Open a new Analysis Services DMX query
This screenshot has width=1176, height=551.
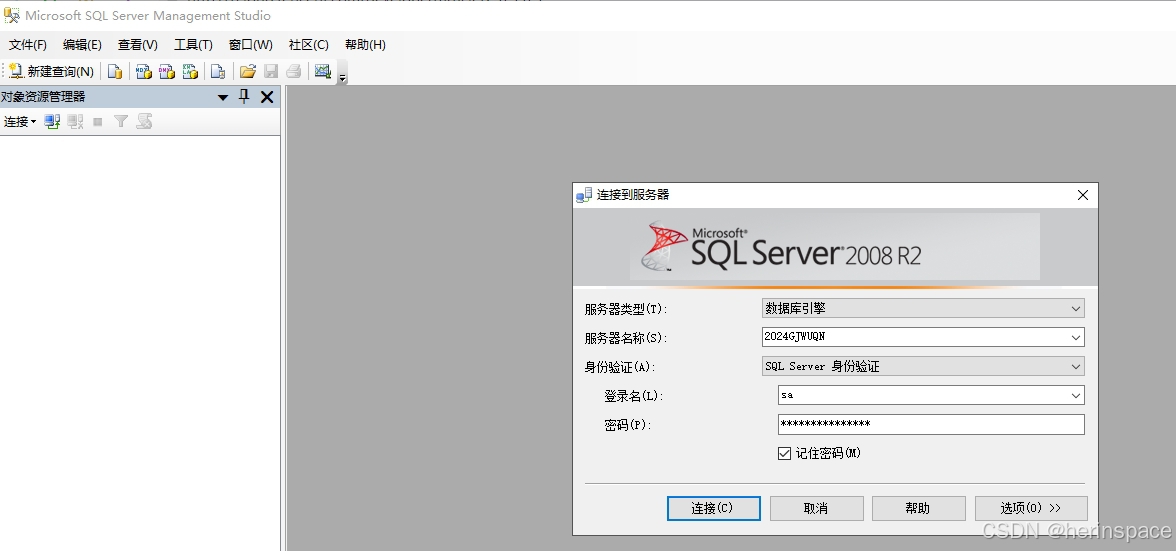166,71
